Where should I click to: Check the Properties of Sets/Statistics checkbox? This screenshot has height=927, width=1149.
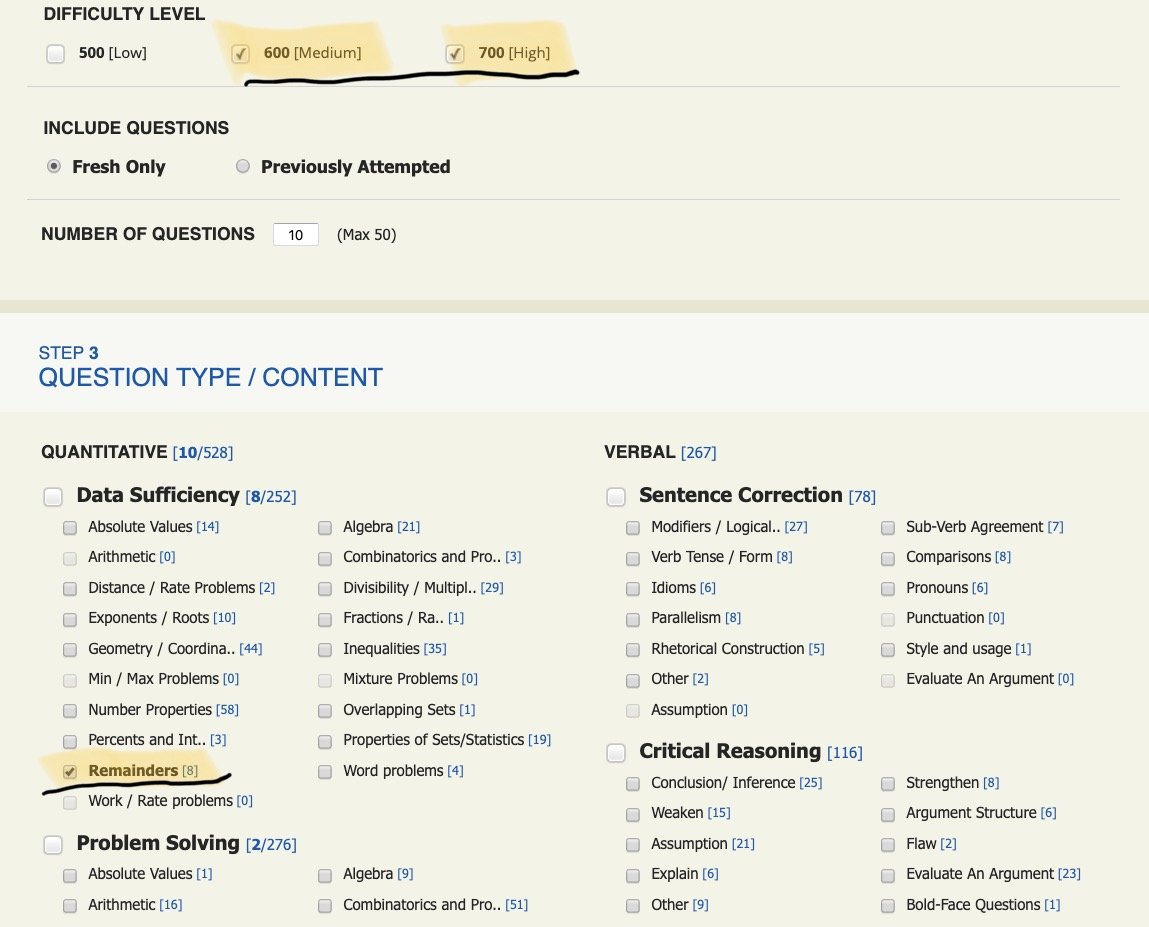(x=325, y=741)
